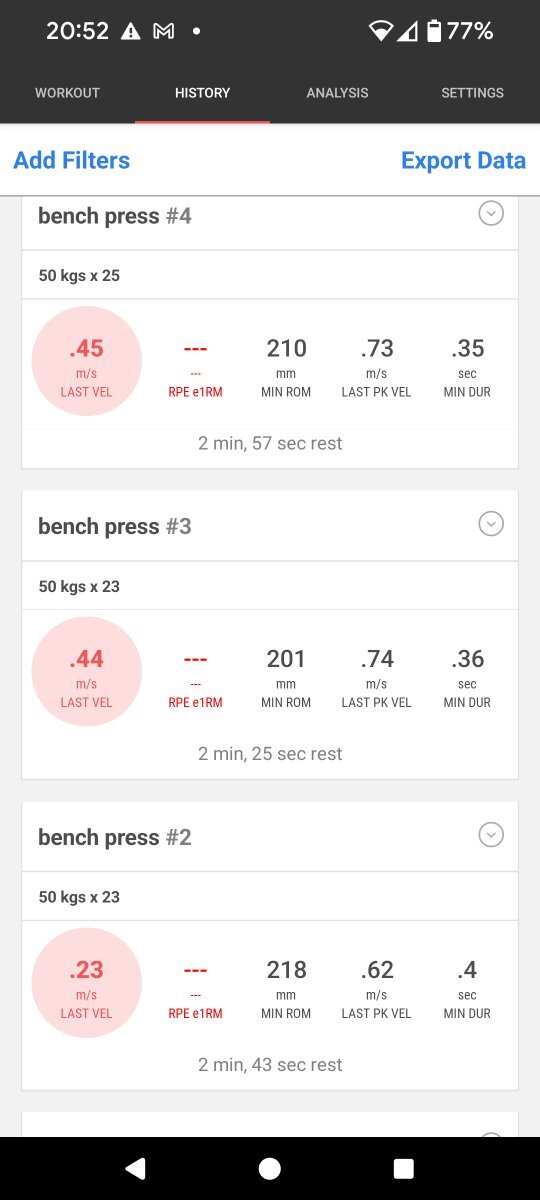Expand bench press #2 set details
Screen dimensions: 540x1200
[x=490, y=835]
